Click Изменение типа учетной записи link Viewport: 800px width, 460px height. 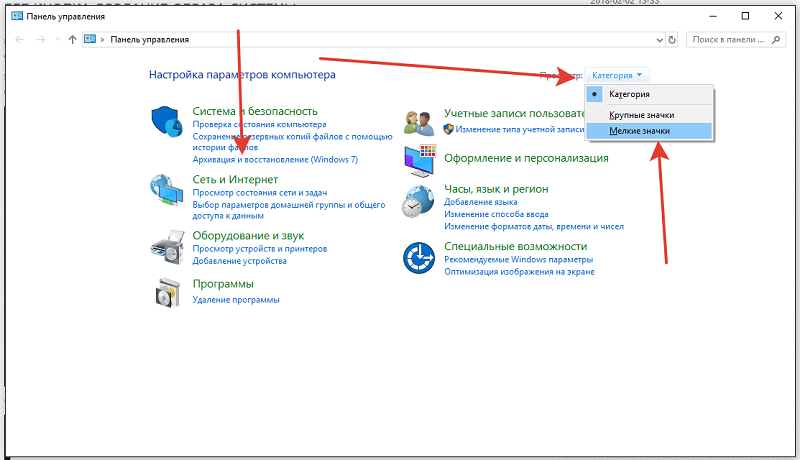520,130
